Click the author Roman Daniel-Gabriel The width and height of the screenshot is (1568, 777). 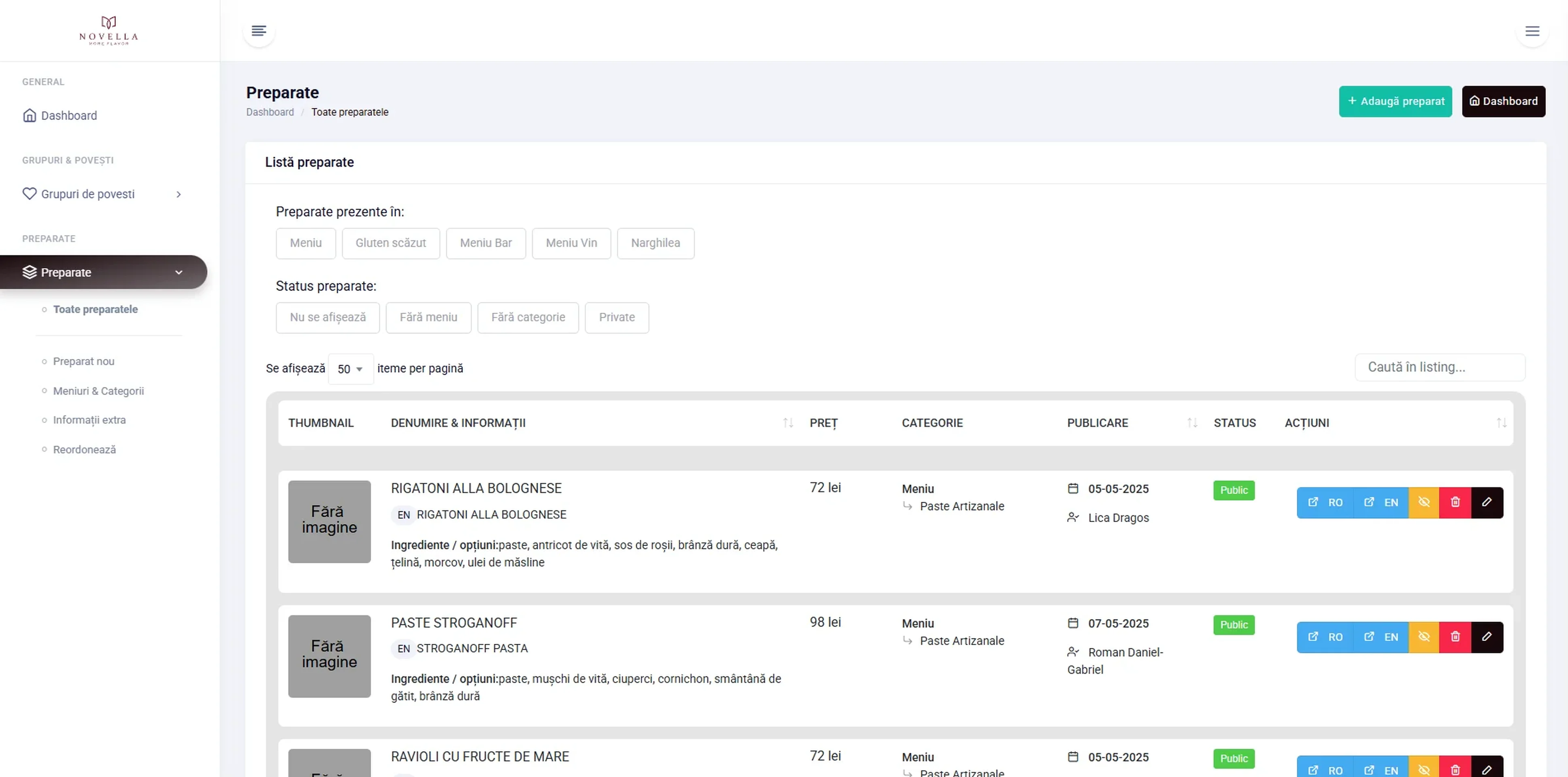point(1115,661)
